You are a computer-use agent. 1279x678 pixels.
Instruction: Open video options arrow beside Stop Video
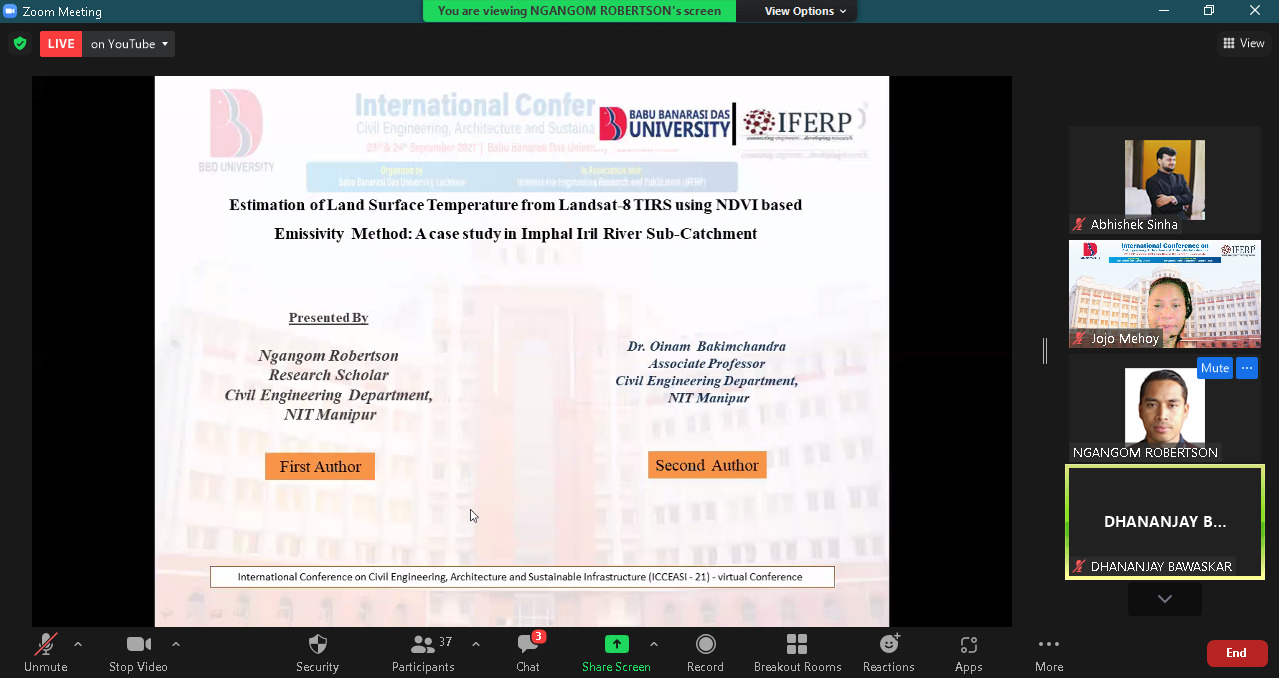click(x=176, y=644)
